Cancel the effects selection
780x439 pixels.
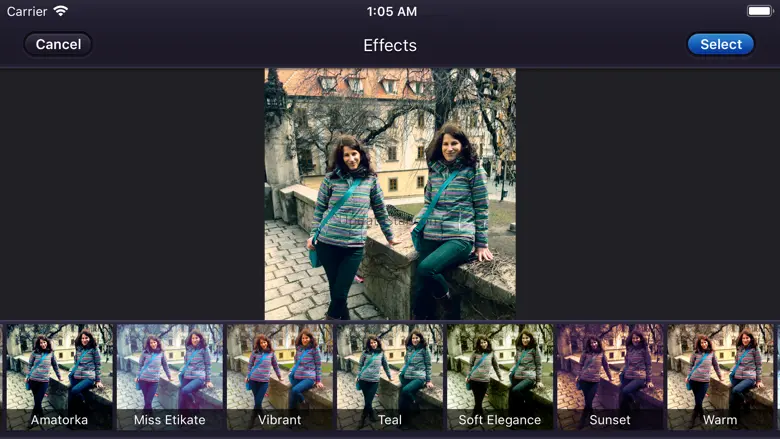58,44
